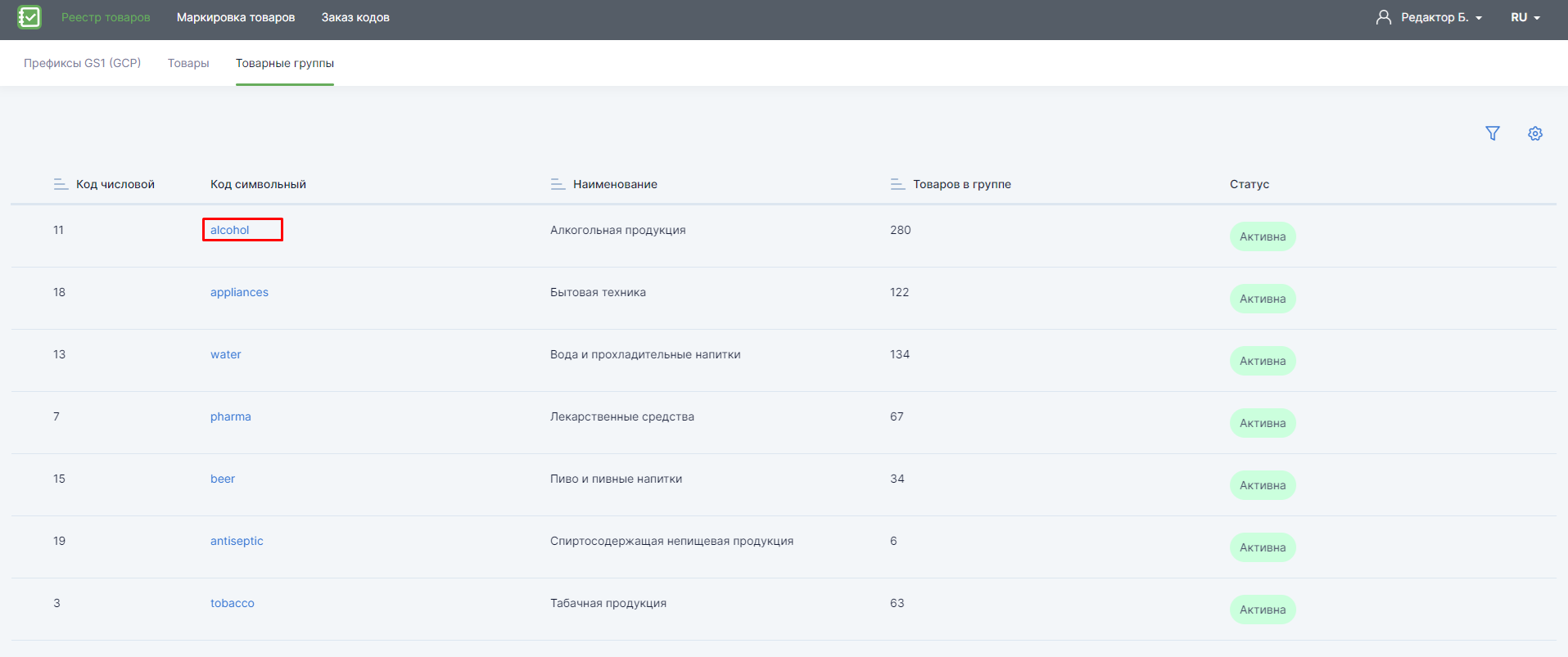Open table settings gear icon

(x=1535, y=133)
